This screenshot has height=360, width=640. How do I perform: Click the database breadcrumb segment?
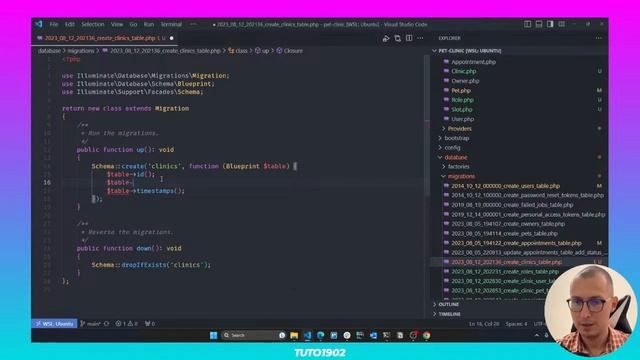click(x=49, y=51)
